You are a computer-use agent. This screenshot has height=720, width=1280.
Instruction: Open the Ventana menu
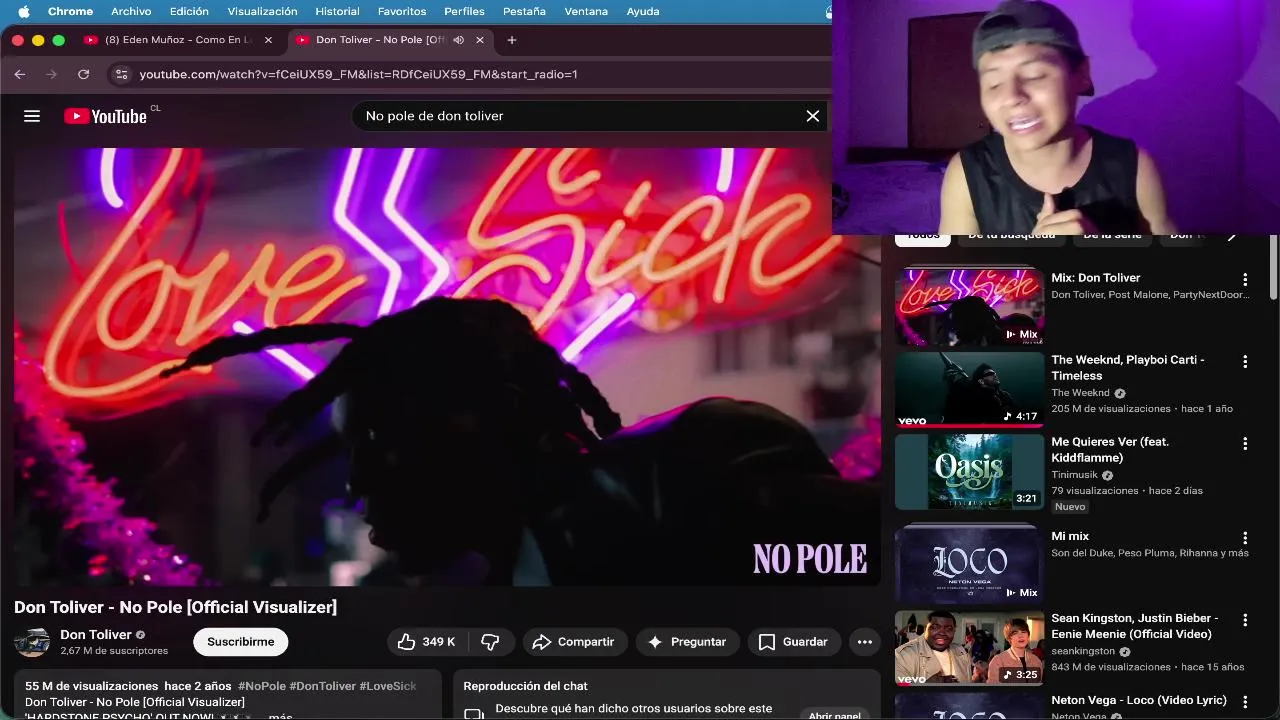(x=586, y=11)
